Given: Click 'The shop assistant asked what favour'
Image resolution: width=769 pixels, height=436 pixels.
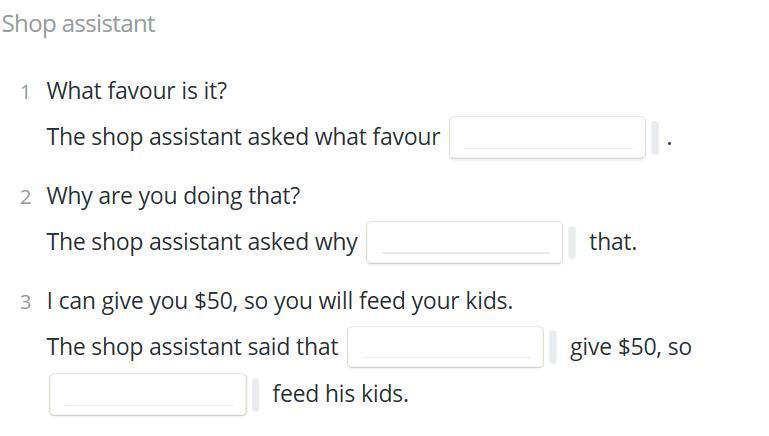Looking at the screenshot, I should coord(243,137).
